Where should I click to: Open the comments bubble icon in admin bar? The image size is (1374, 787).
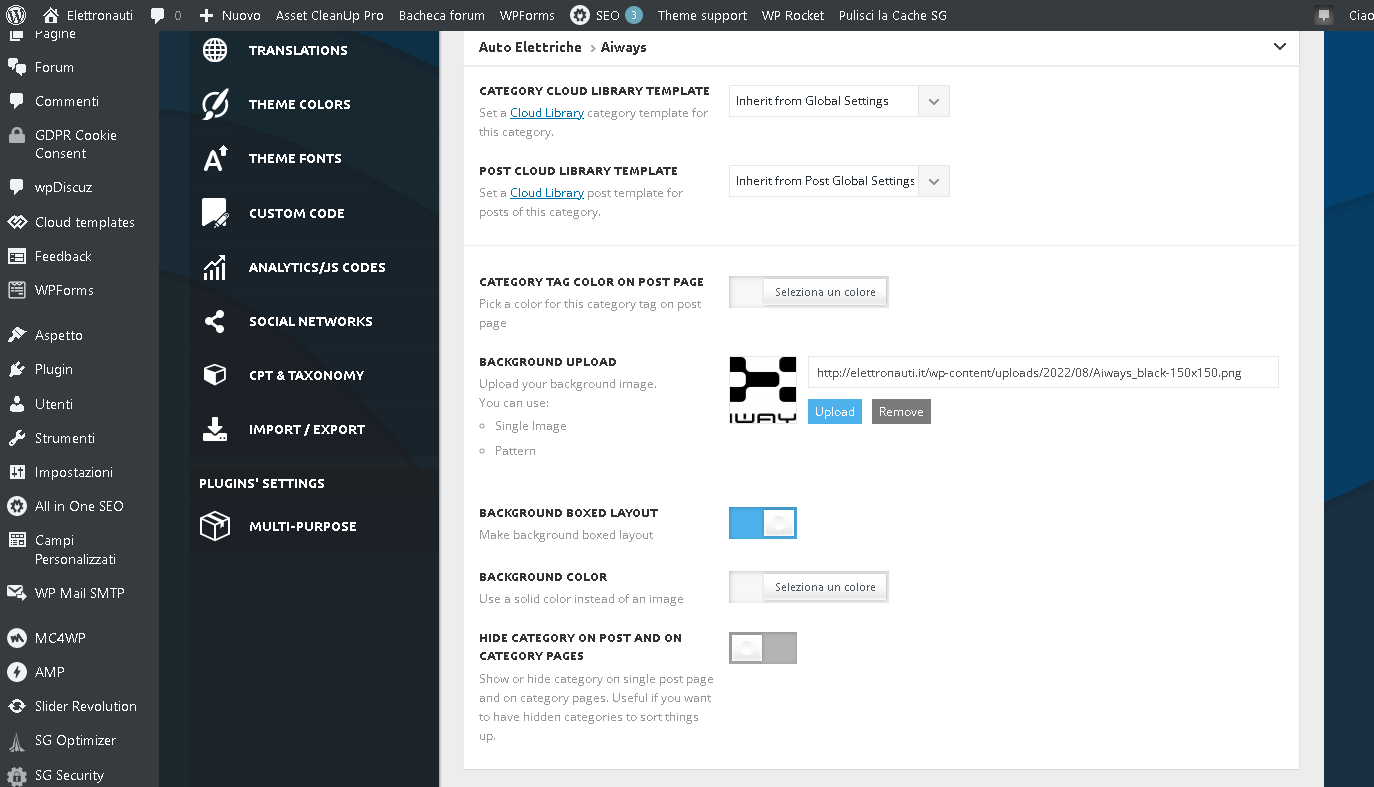(158, 15)
